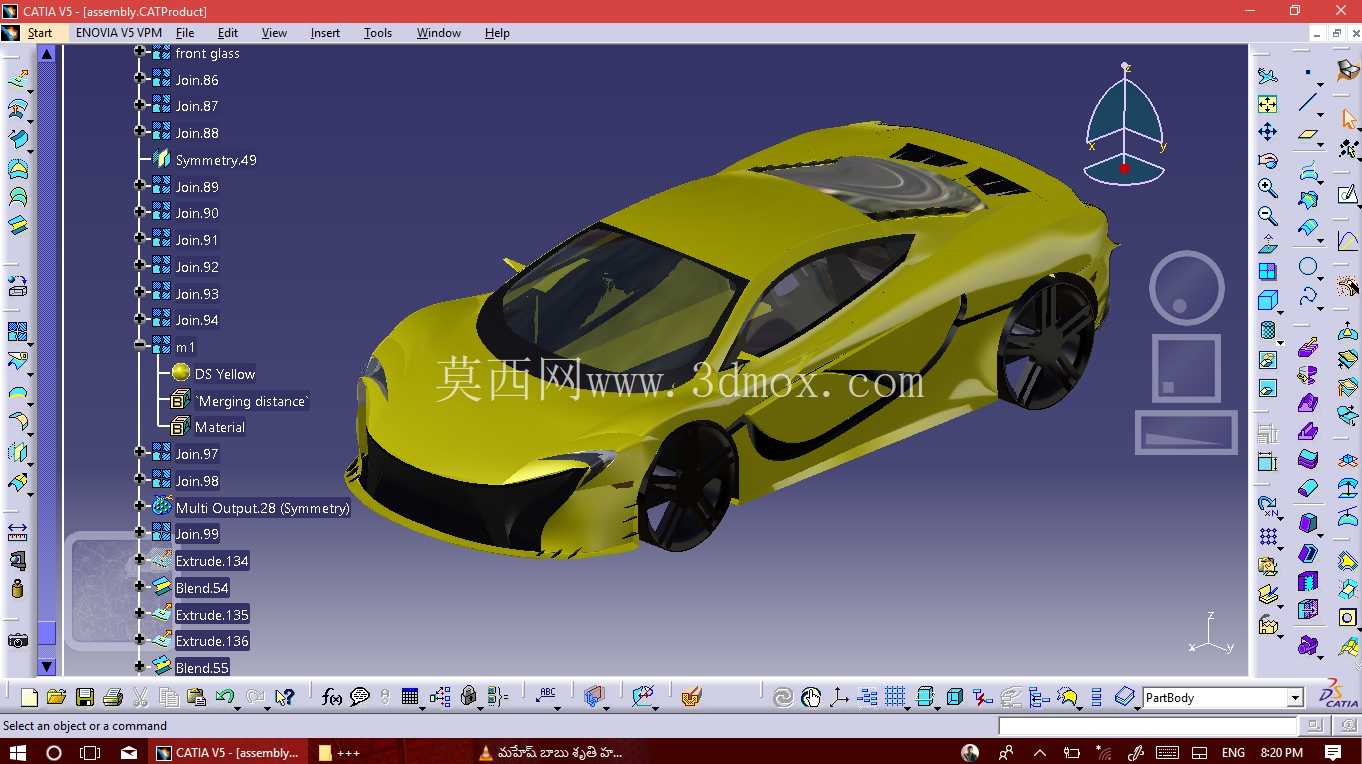Collapse the m1 tree node
The height and width of the screenshot is (764, 1362).
click(140, 347)
